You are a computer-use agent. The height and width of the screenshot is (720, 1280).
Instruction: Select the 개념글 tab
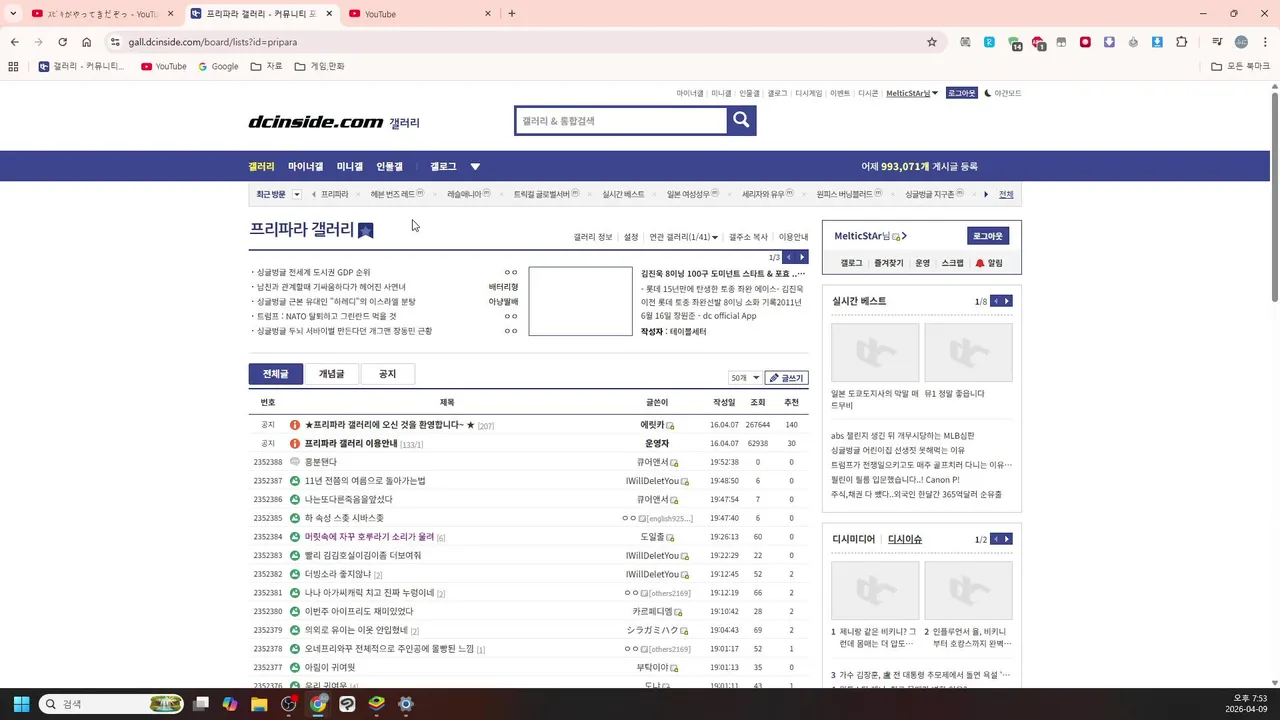point(332,374)
